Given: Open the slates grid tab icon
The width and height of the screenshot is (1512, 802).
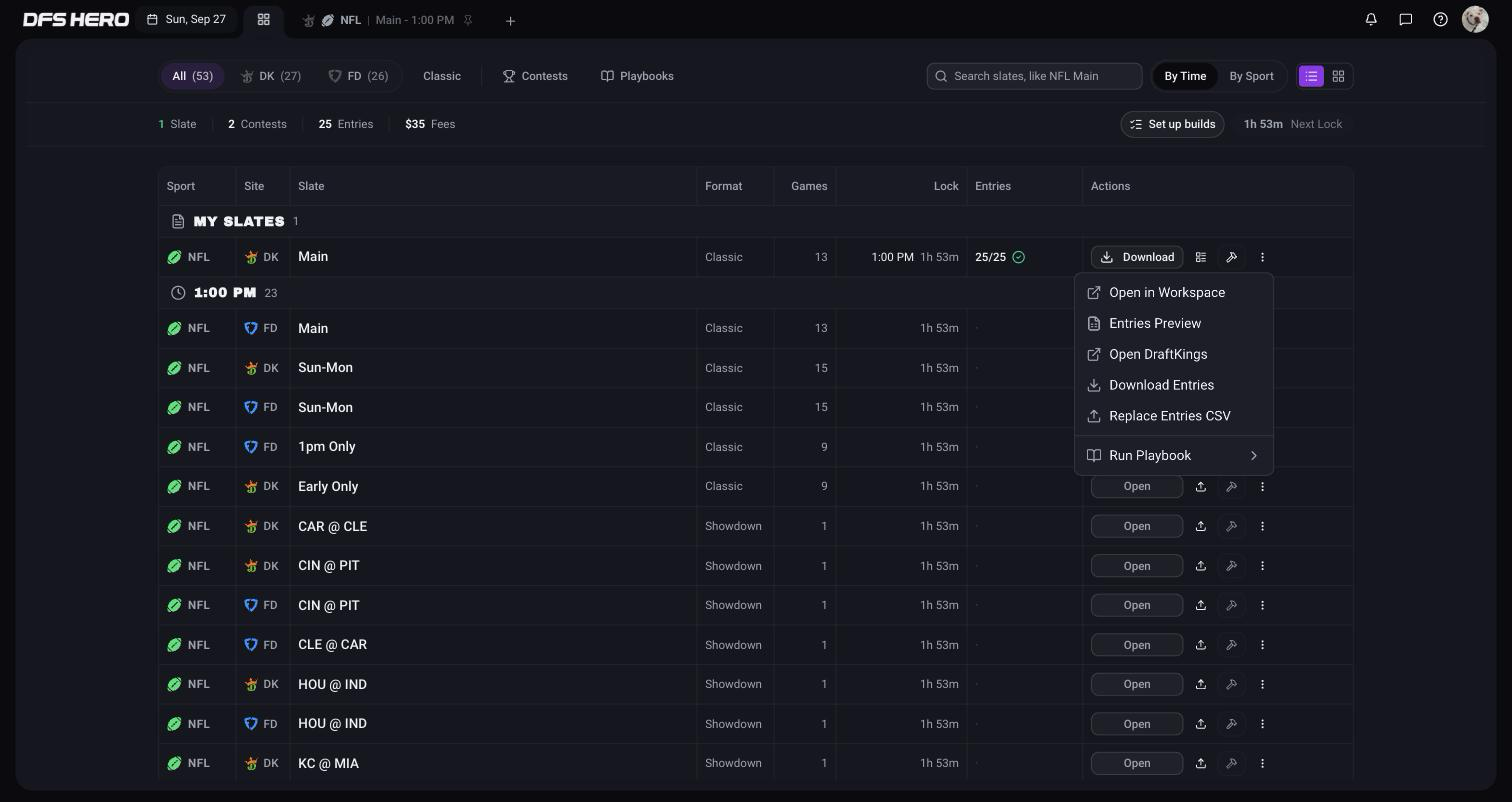Looking at the screenshot, I should coord(264,20).
